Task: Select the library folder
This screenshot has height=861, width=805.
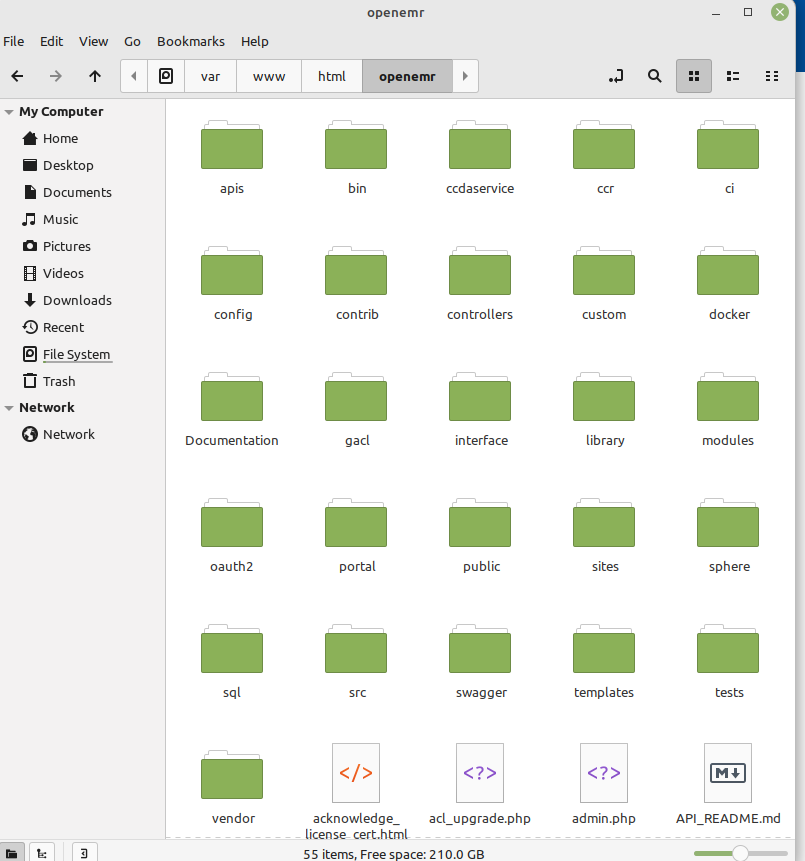Action: (604, 410)
